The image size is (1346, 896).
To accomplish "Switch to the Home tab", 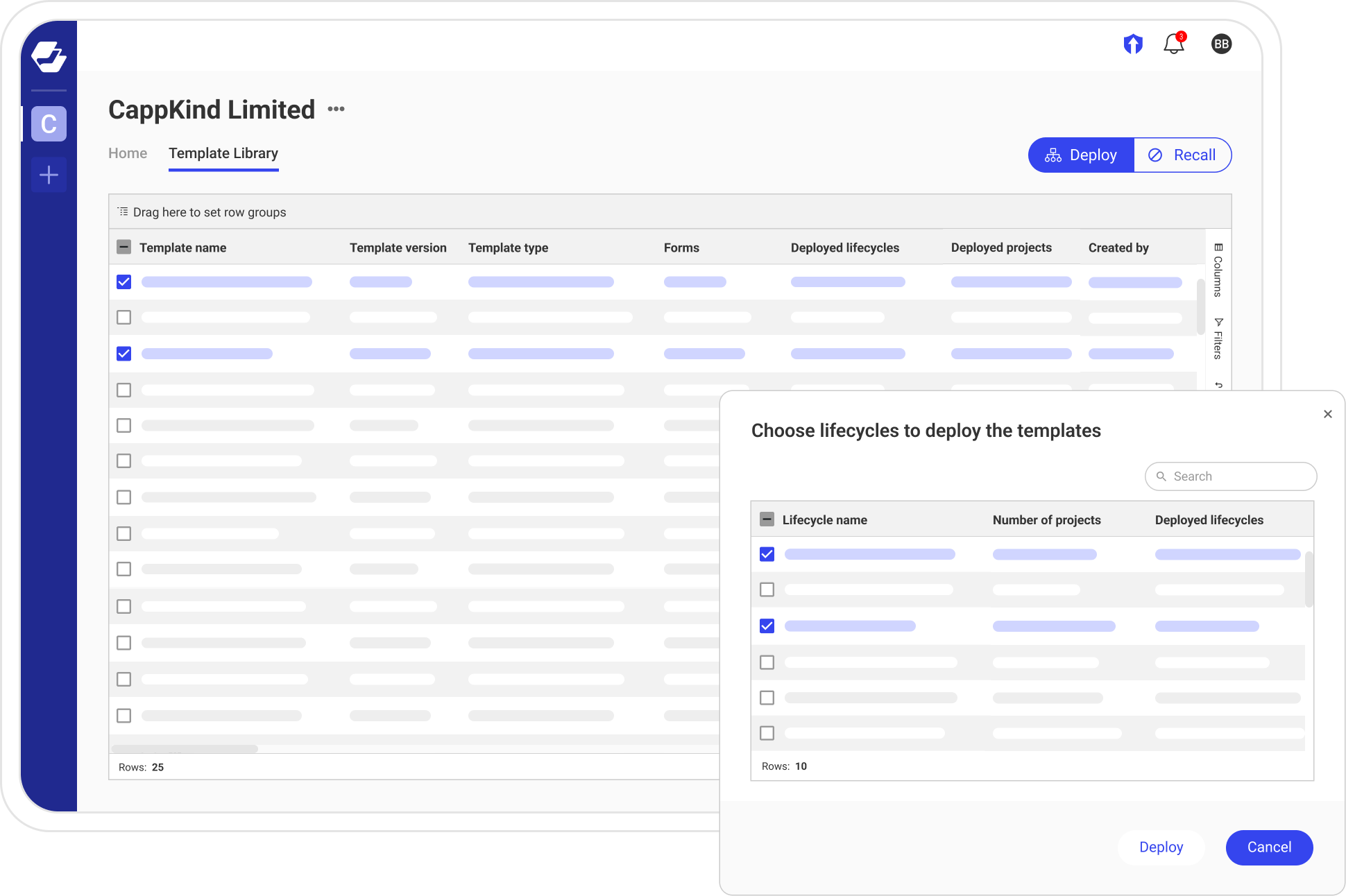I will pyautogui.click(x=128, y=153).
